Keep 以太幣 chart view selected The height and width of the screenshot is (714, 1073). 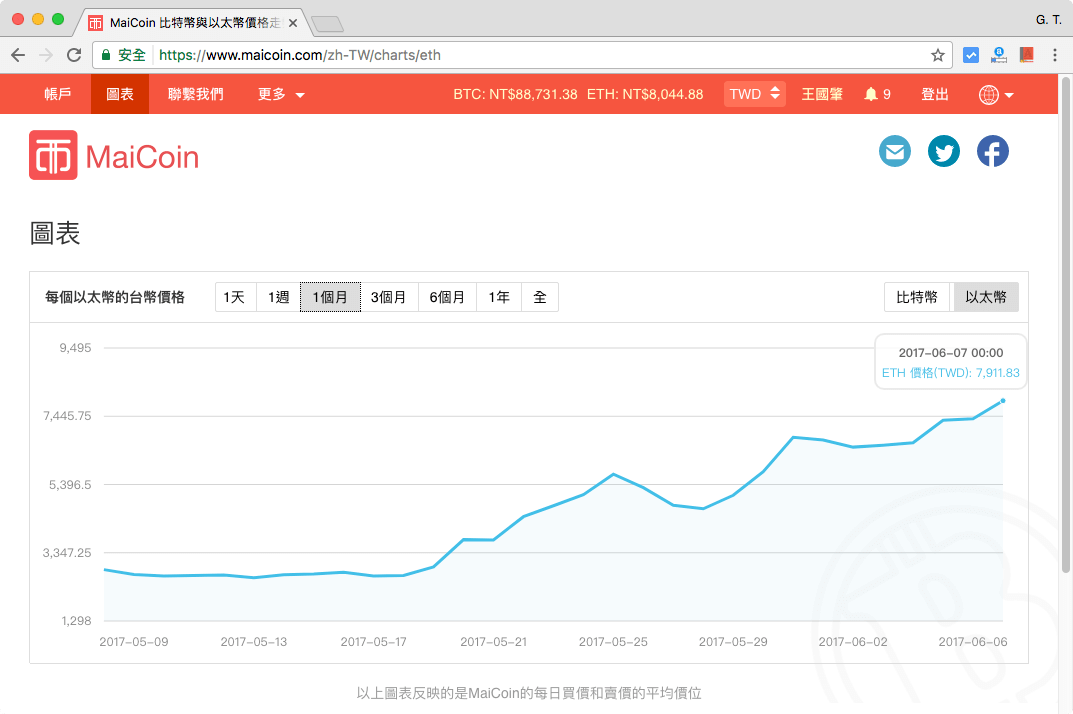[985, 297]
